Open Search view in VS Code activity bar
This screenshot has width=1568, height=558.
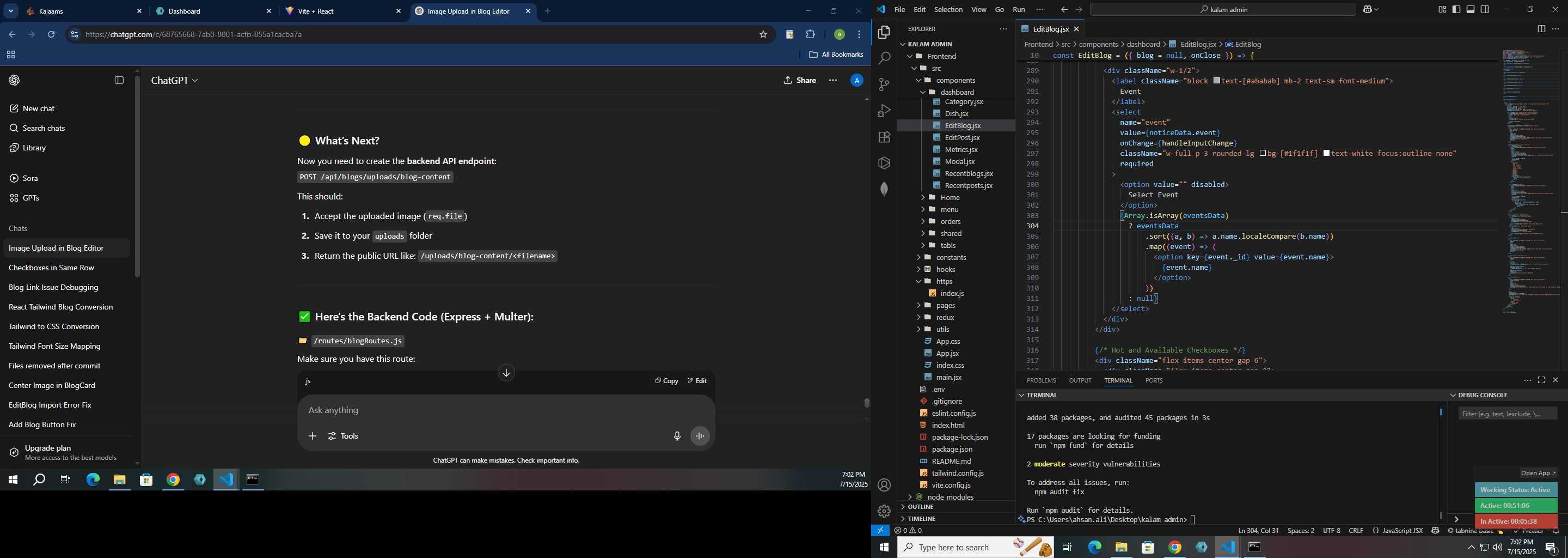point(884,58)
